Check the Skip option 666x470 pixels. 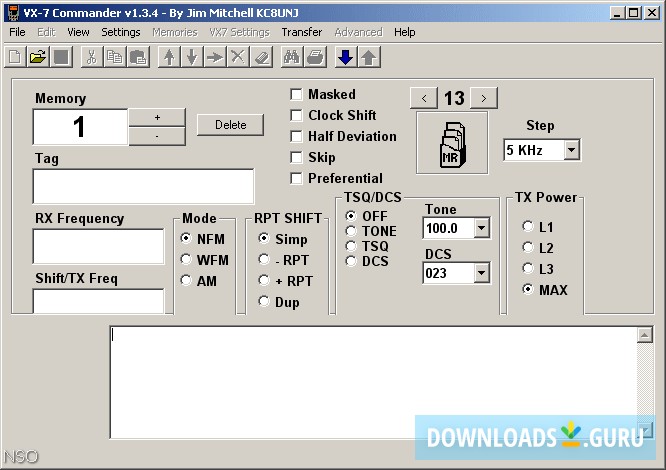tap(296, 157)
